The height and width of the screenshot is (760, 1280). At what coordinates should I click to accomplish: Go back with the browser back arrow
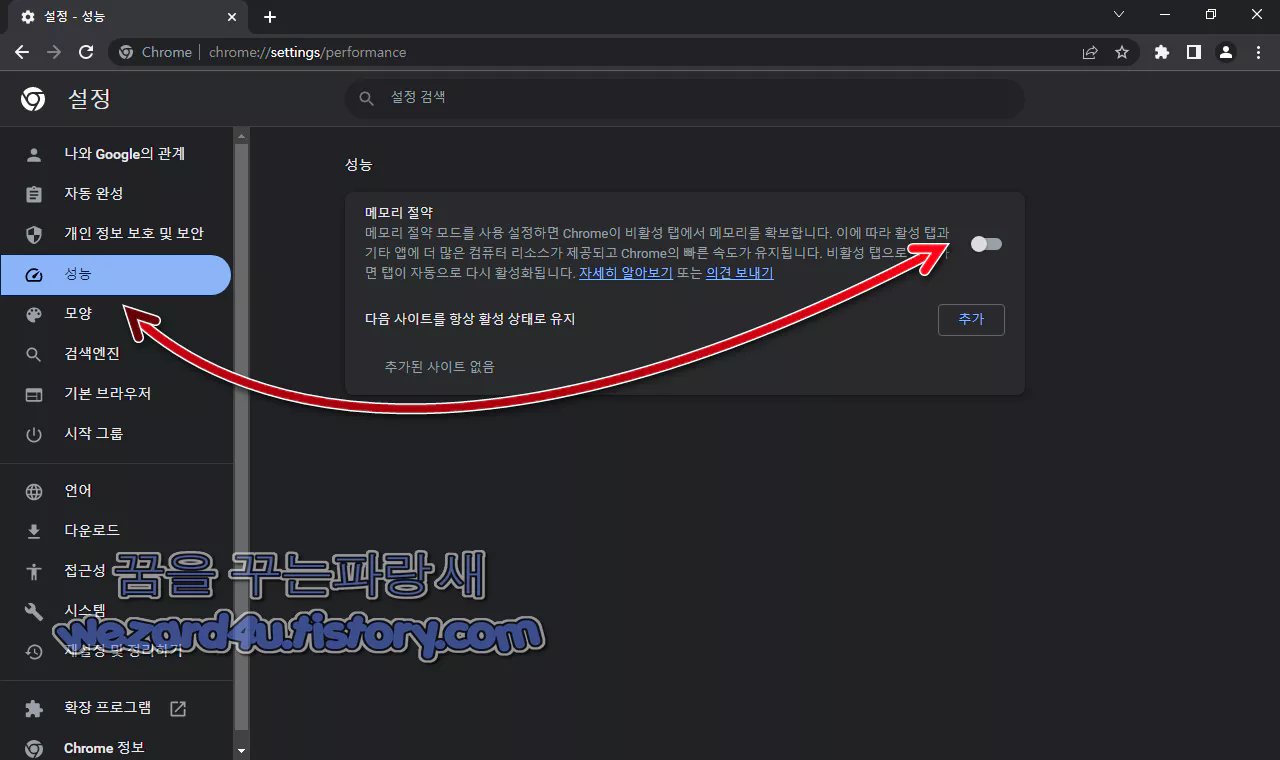(x=22, y=52)
